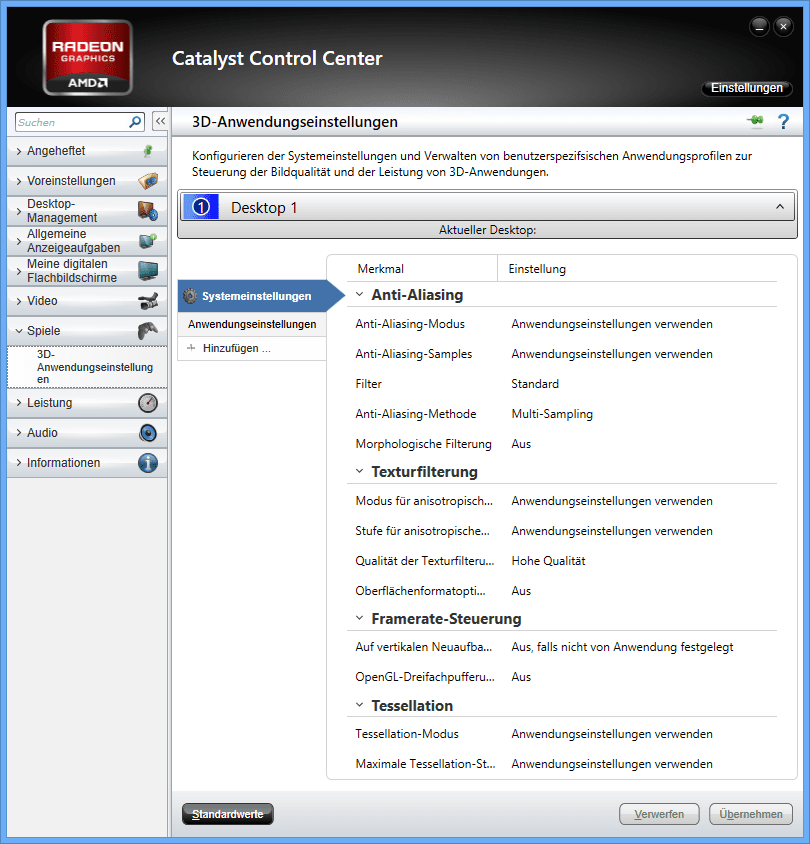Collapse the Desktop 1 selector chevron
Screen dimensions: 810x844
(779, 207)
